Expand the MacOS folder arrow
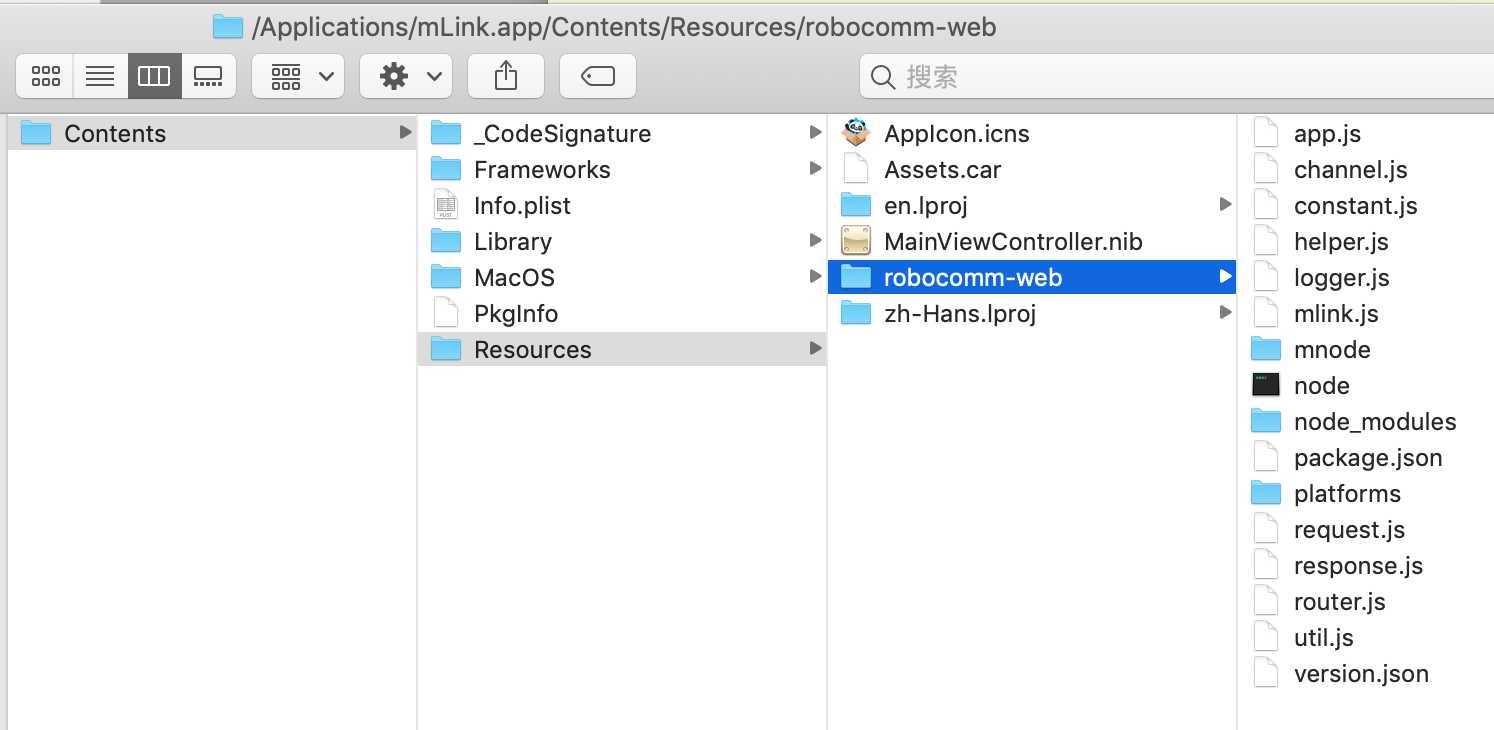Screen dimensions: 1494x730 pyautogui.click(x=815, y=276)
